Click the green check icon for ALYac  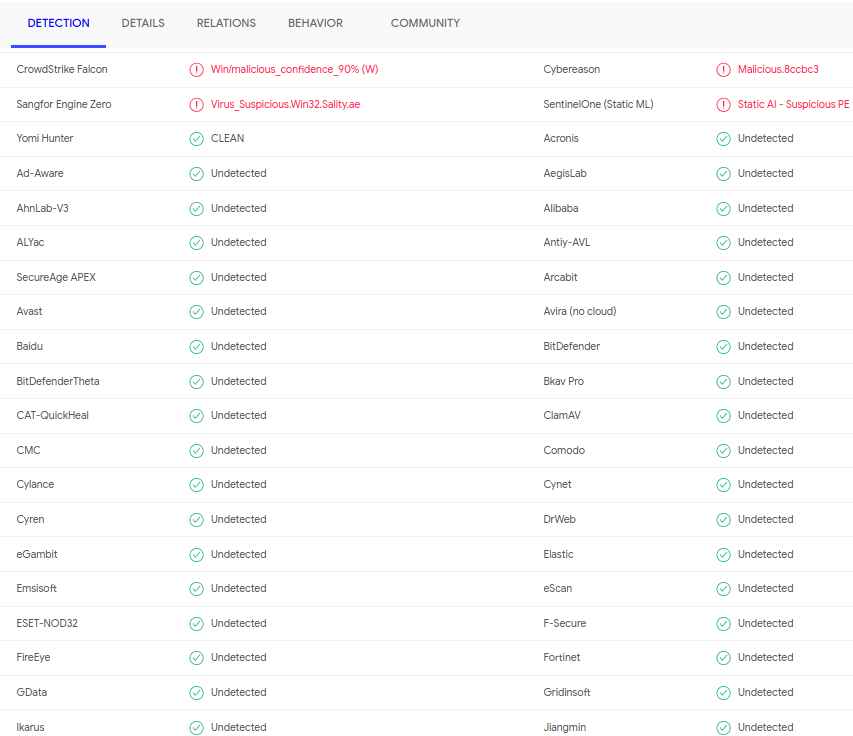click(x=196, y=243)
